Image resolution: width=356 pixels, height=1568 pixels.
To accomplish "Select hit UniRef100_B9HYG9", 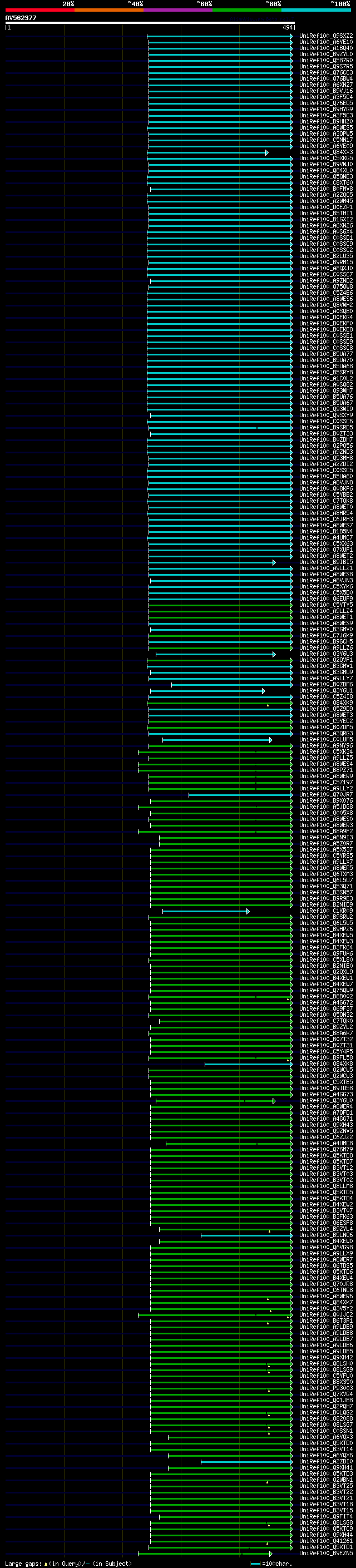I will click(326, 110).
